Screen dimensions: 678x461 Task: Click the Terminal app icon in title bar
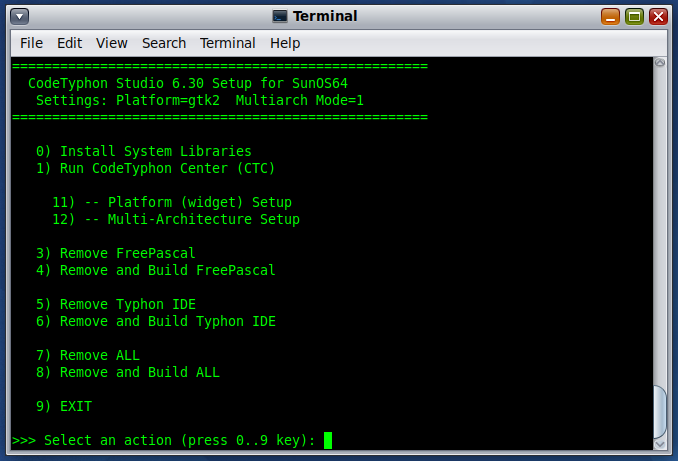[280, 16]
